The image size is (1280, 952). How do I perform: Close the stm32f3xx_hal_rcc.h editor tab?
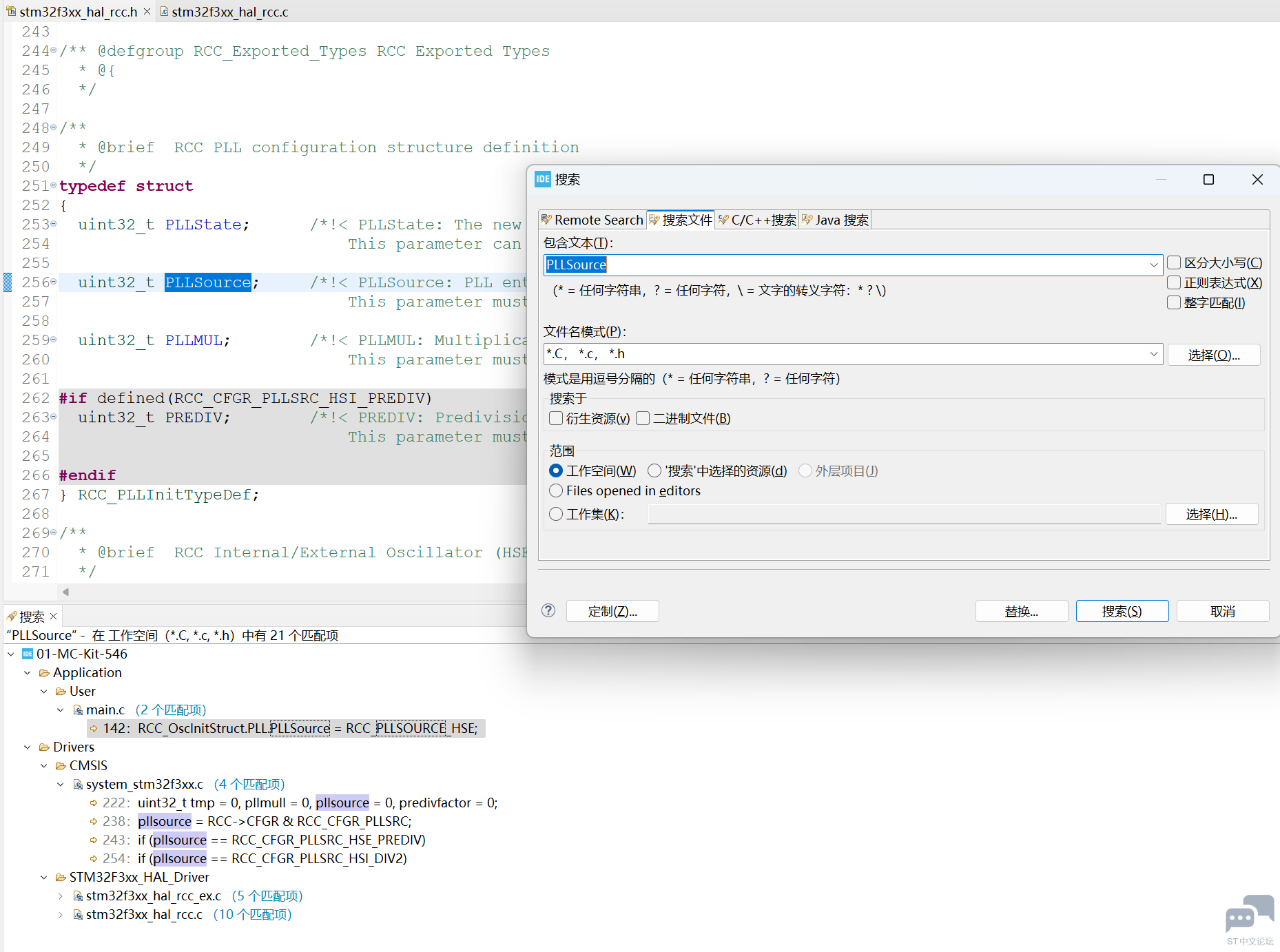(x=147, y=12)
